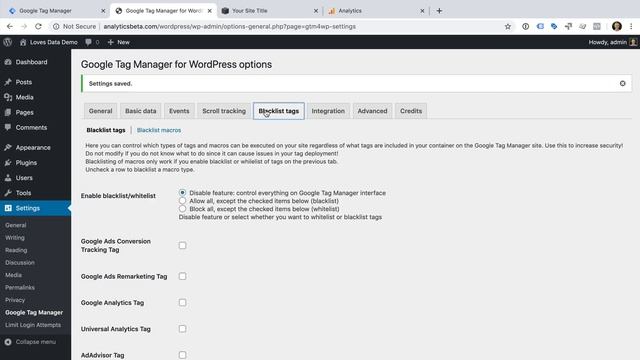This screenshot has height=360, width=640.
Task: Click the WordPress logo in admin bar
Action: point(7,42)
